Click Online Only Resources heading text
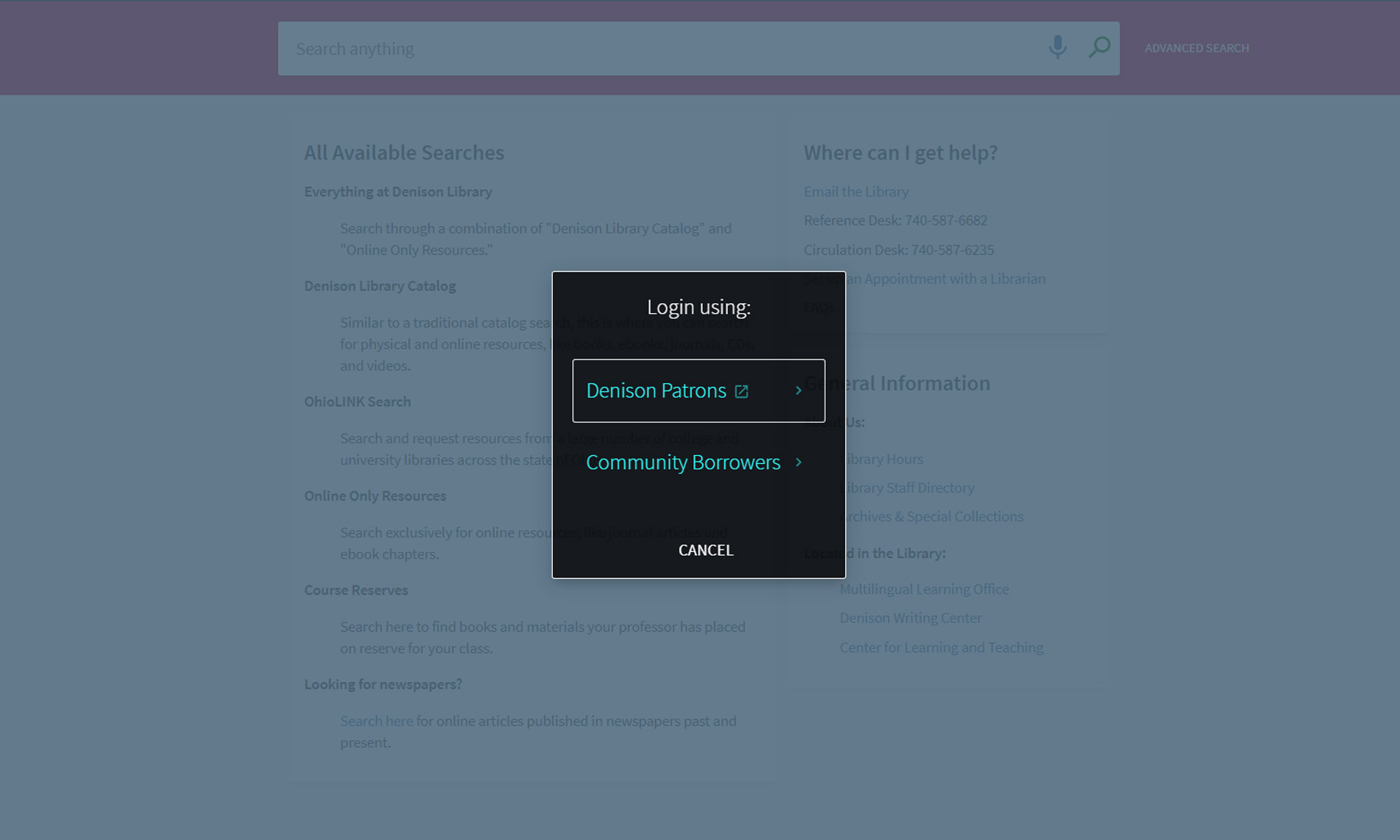Image resolution: width=1400 pixels, height=840 pixels. [x=374, y=496]
